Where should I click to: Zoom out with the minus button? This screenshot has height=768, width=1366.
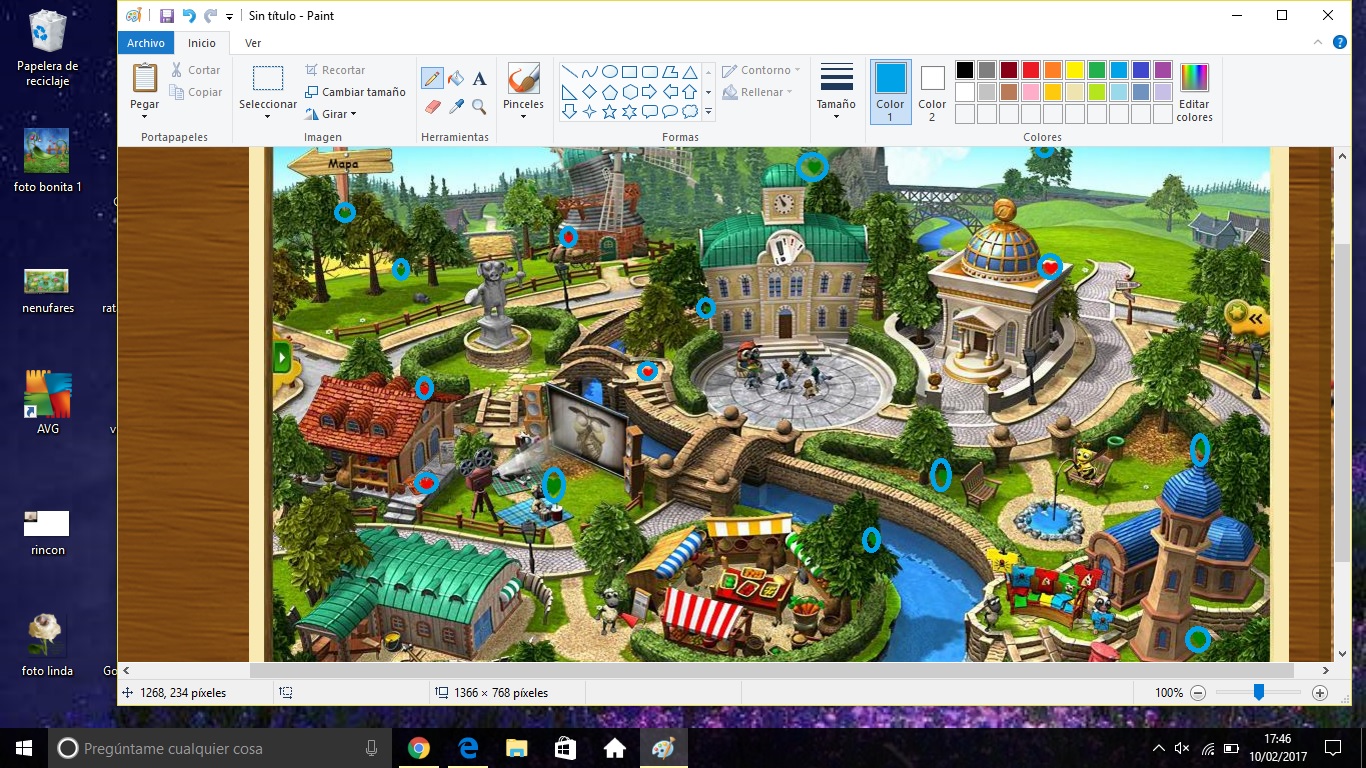pyautogui.click(x=1197, y=693)
